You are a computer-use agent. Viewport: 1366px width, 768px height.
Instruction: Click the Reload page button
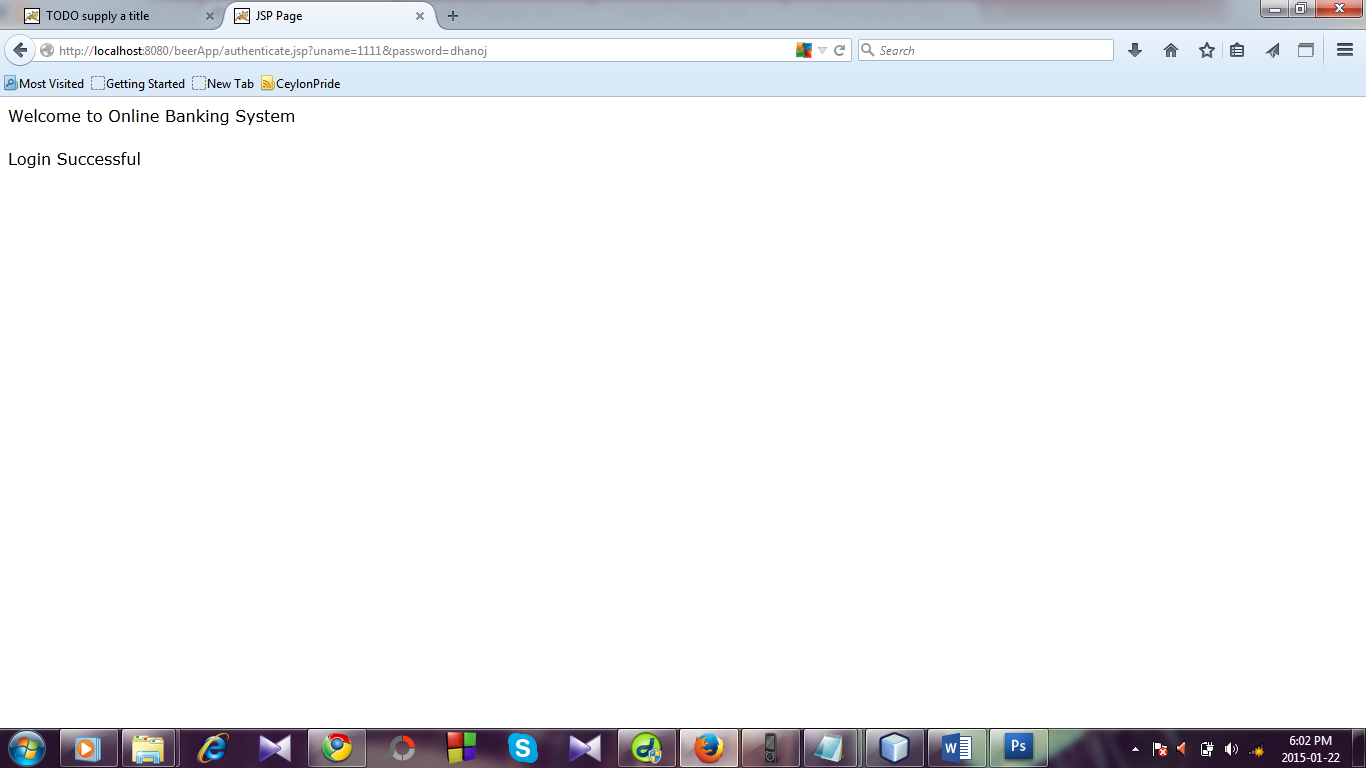(840, 49)
